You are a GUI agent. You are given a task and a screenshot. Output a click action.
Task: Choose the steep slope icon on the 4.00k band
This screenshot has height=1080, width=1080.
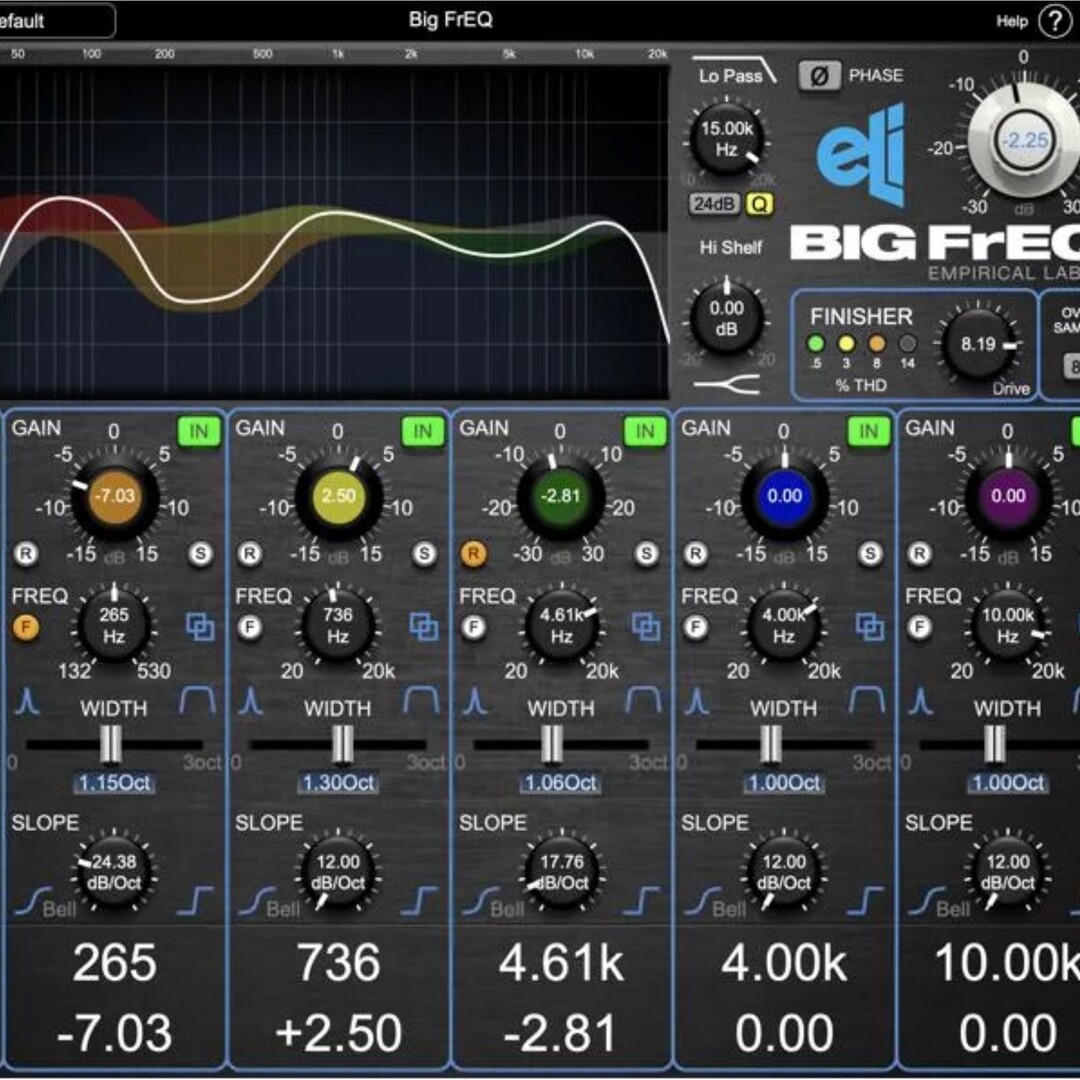click(x=865, y=901)
